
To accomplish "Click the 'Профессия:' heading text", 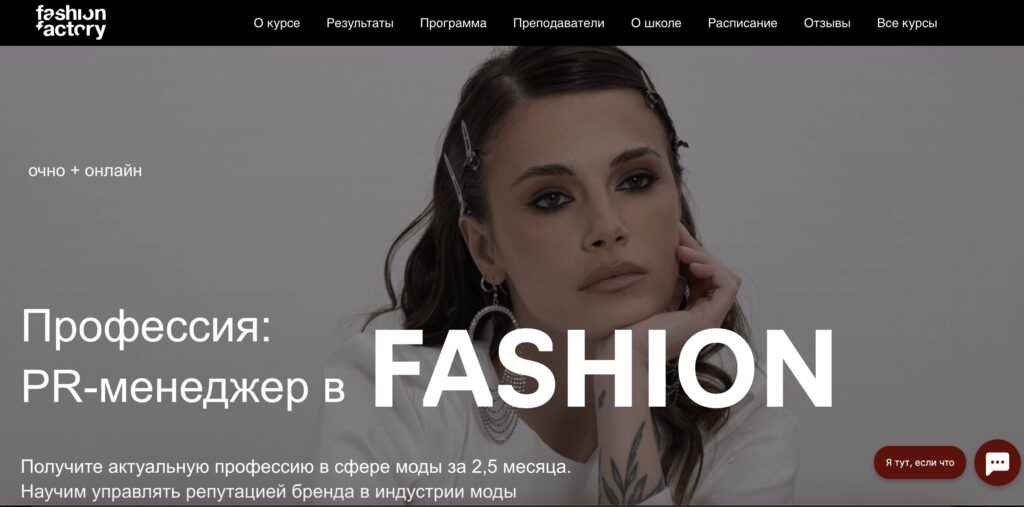I will 146,328.
